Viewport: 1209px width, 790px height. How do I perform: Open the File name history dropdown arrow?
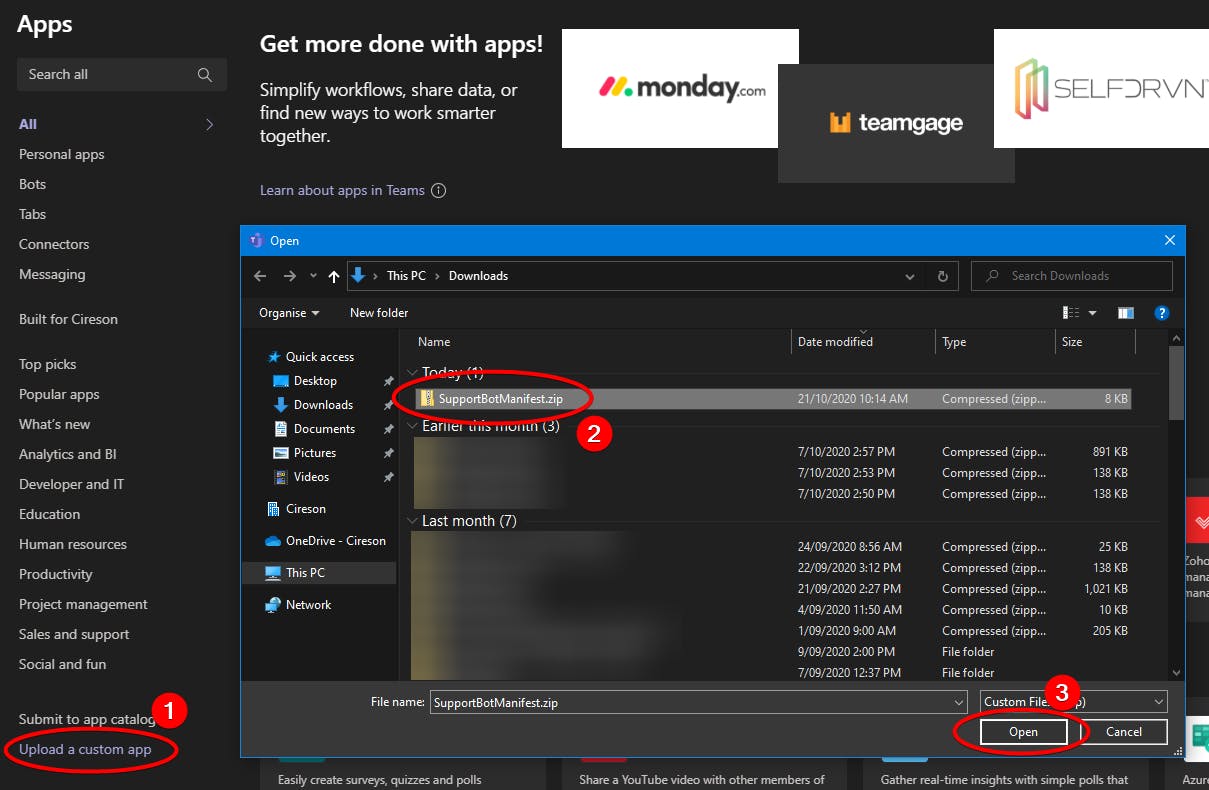[959, 702]
